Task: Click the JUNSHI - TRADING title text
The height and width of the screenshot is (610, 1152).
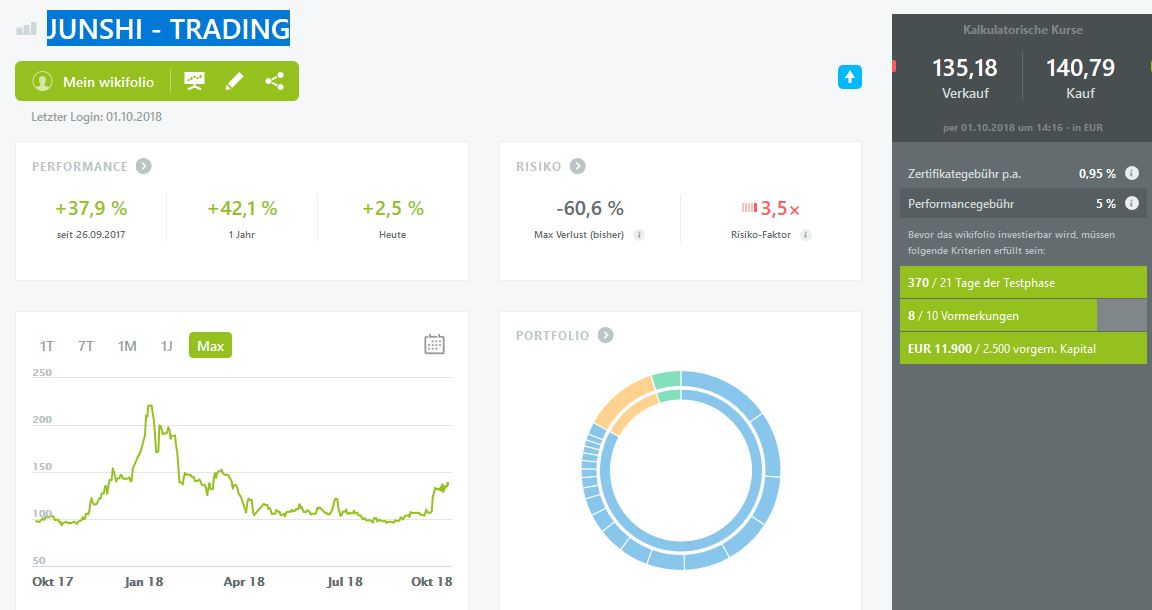Action: click(168, 29)
